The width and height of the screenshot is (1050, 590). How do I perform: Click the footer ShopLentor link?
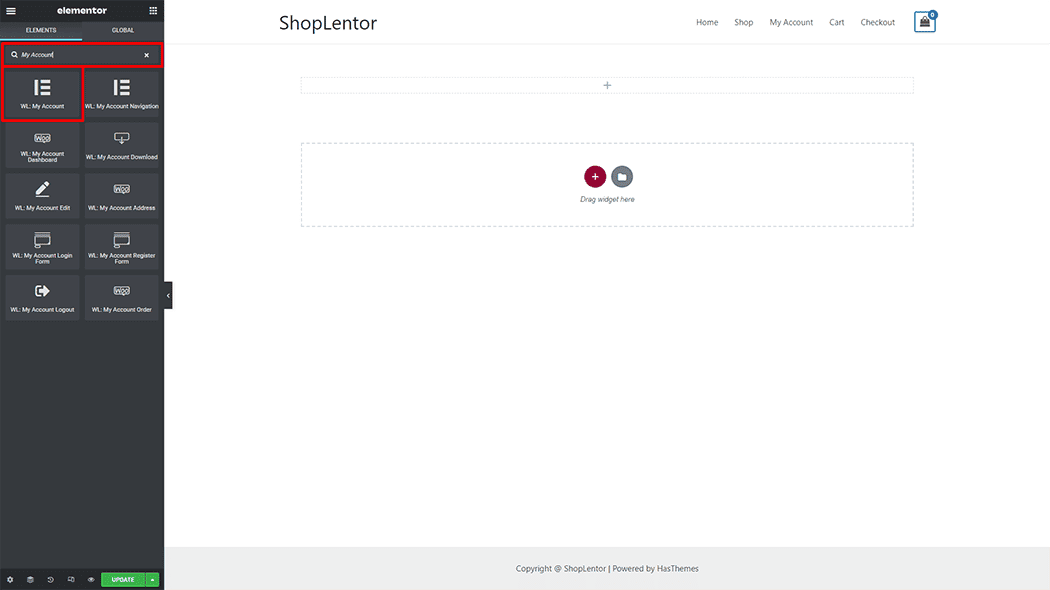(x=585, y=569)
